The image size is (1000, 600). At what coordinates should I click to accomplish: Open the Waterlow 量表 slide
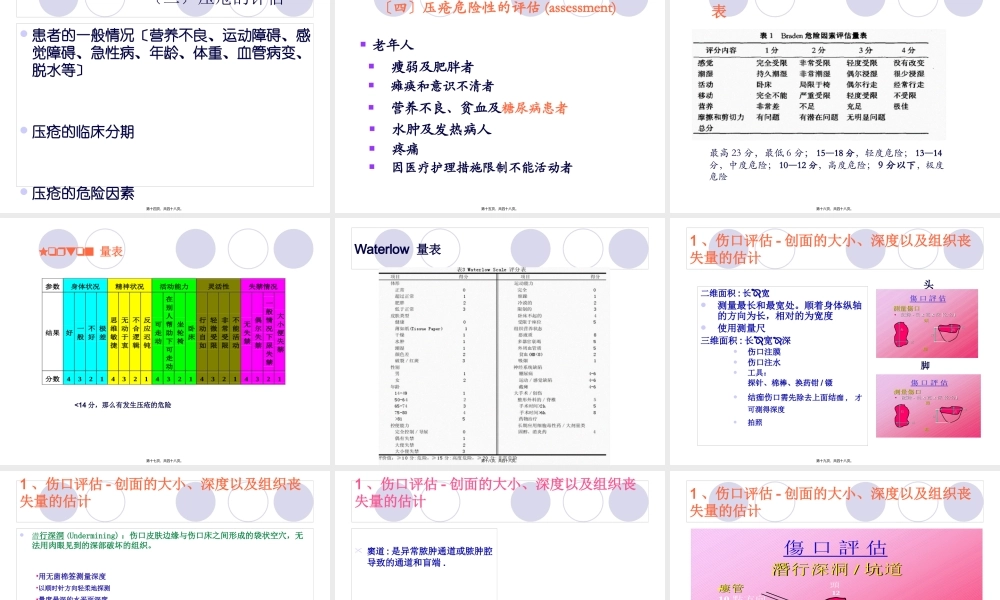pyautogui.click(x=499, y=341)
